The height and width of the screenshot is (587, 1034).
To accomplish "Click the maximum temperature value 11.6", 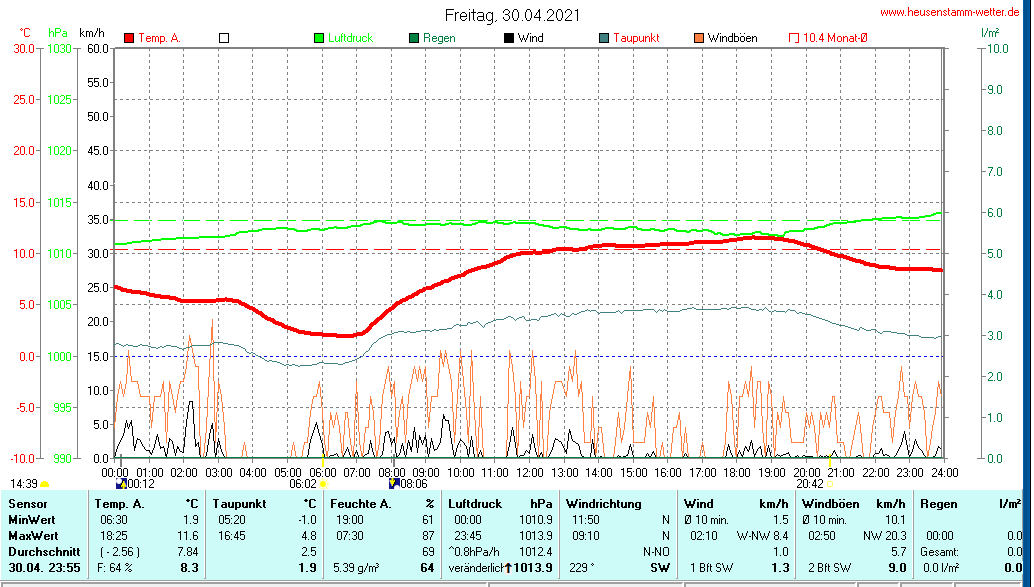I will [x=188, y=536].
